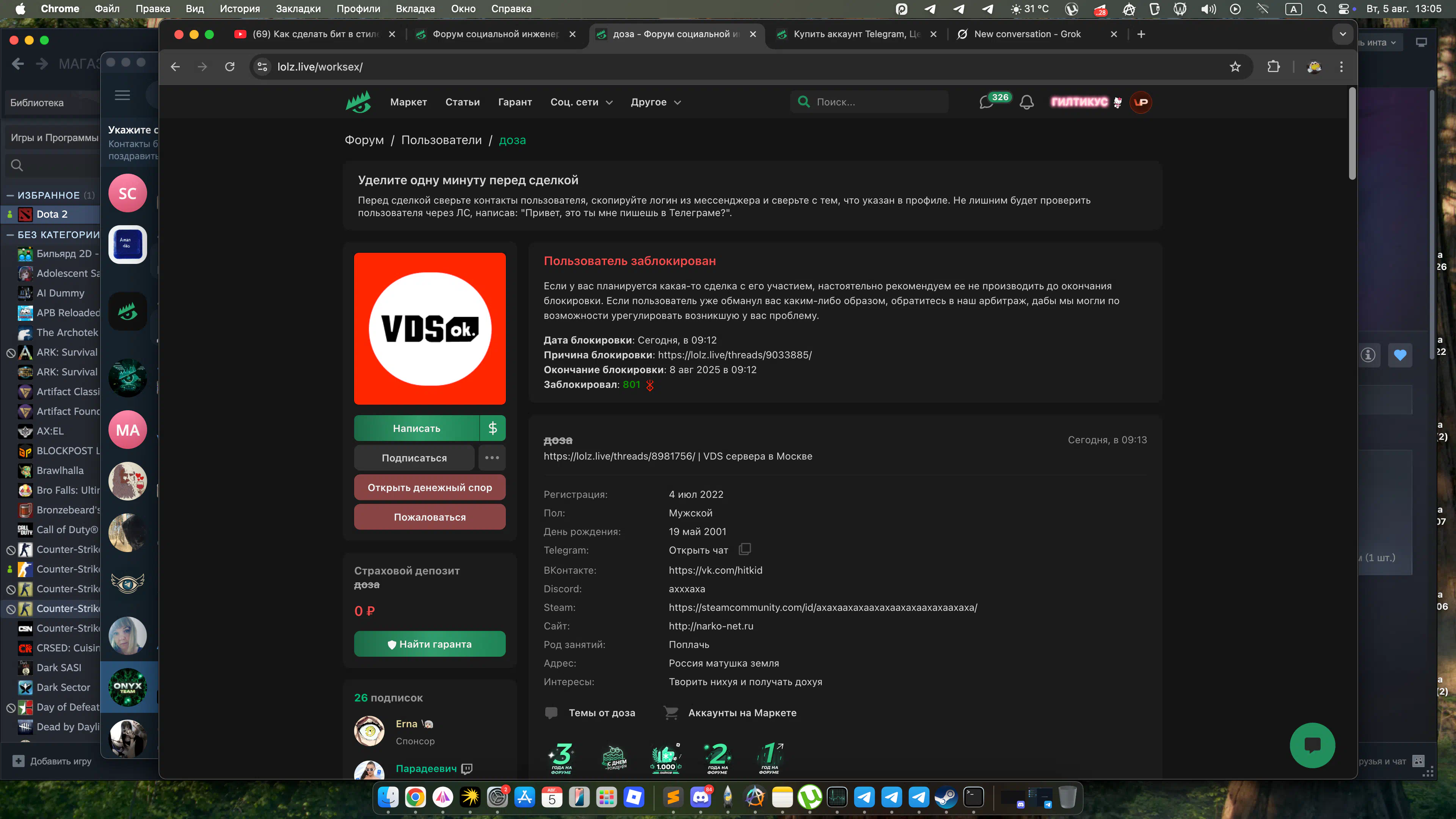This screenshot has width=1456, height=819.
Task: Click the 3 years on forum trophy badge
Action: pos(561,758)
